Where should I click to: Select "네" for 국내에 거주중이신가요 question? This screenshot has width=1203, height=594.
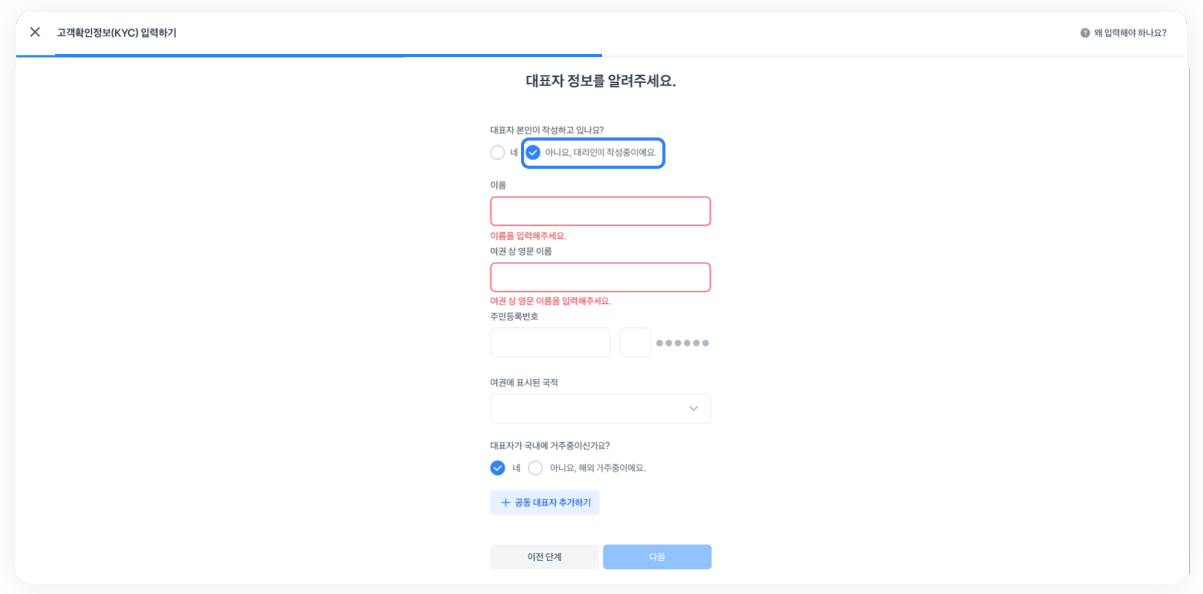[498, 468]
